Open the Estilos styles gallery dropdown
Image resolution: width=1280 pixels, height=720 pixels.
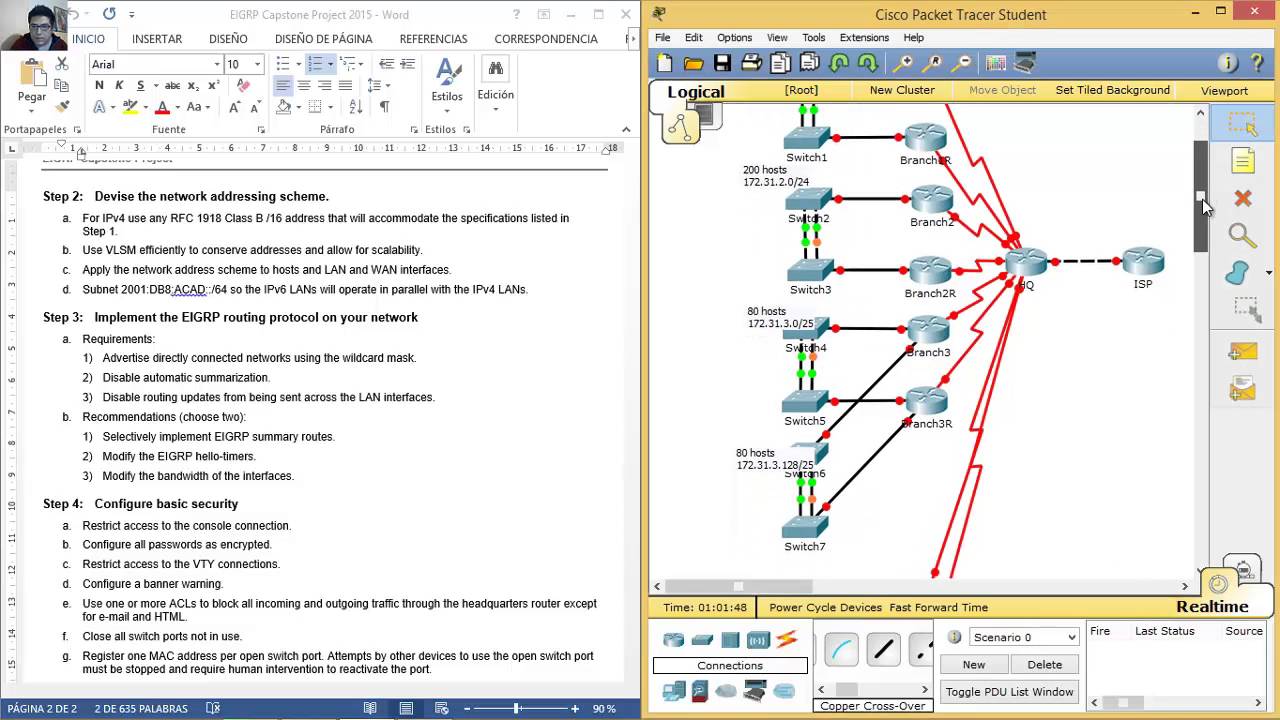447,111
